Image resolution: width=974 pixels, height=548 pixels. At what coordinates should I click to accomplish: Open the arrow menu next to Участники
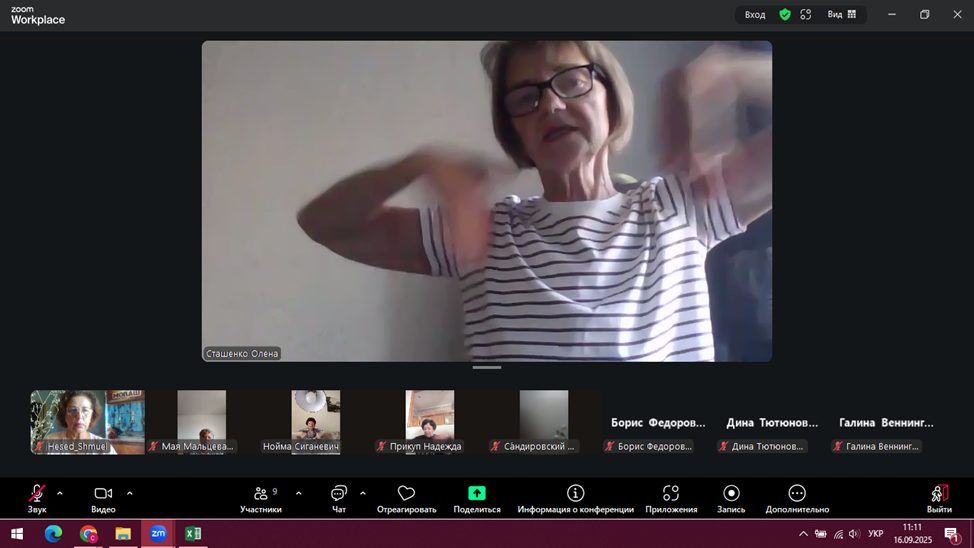tap(299, 493)
